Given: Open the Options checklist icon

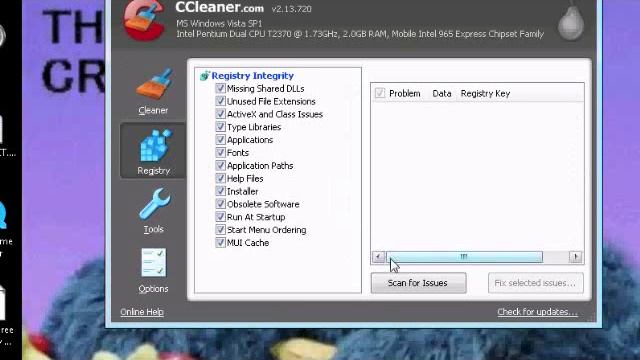Looking at the screenshot, I should (x=153, y=262).
